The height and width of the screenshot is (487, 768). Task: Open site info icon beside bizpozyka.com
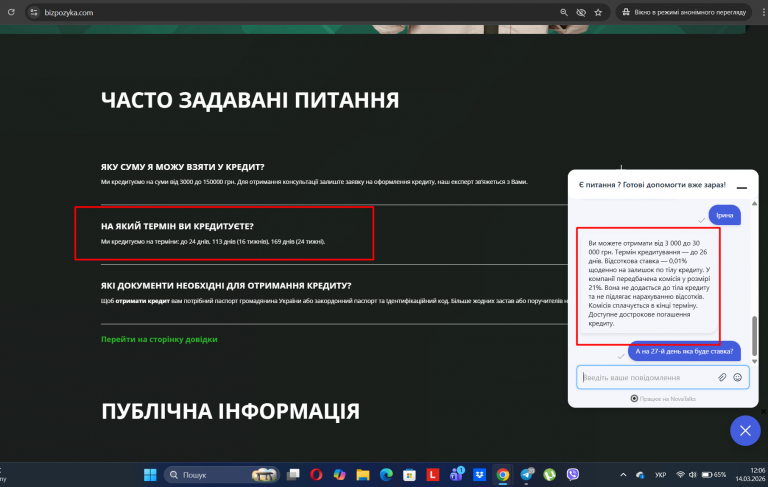pos(34,12)
